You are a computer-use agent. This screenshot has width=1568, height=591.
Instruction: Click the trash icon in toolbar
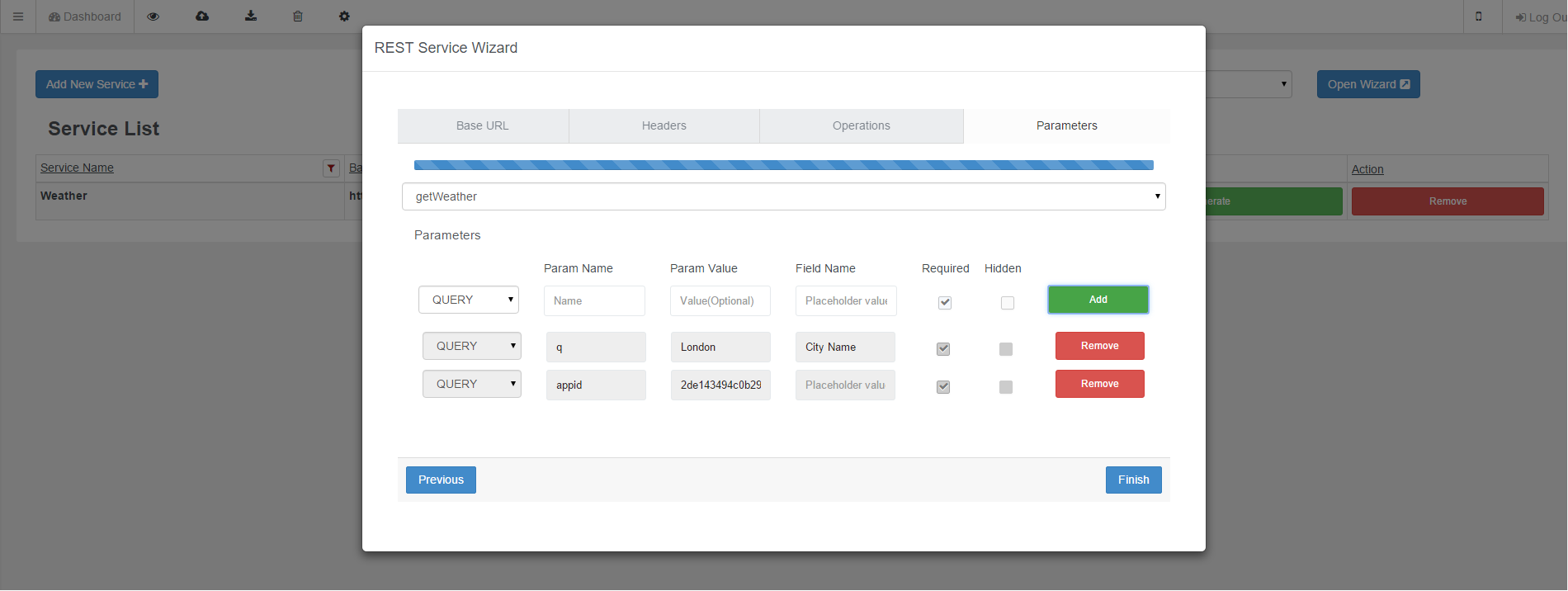(298, 17)
